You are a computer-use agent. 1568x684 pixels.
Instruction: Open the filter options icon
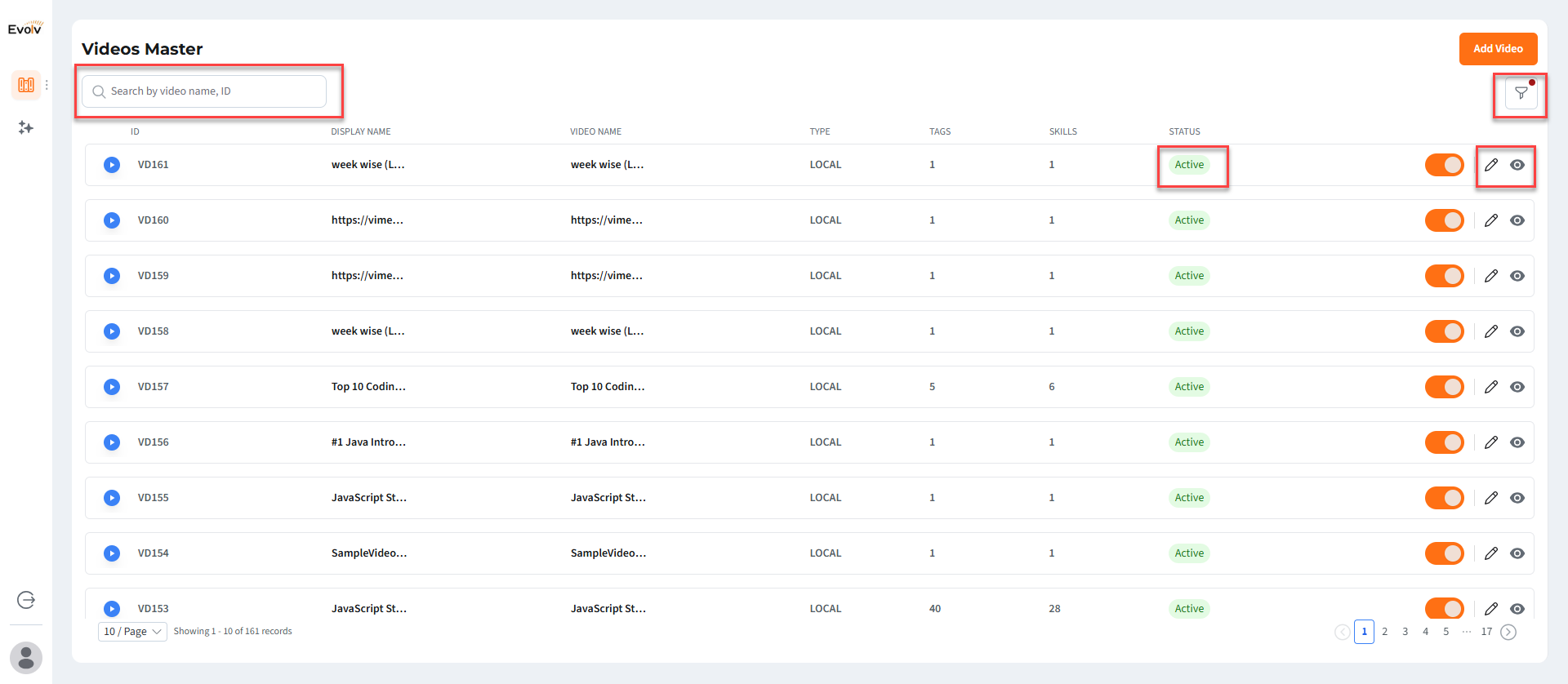(x=1521, y=93)
